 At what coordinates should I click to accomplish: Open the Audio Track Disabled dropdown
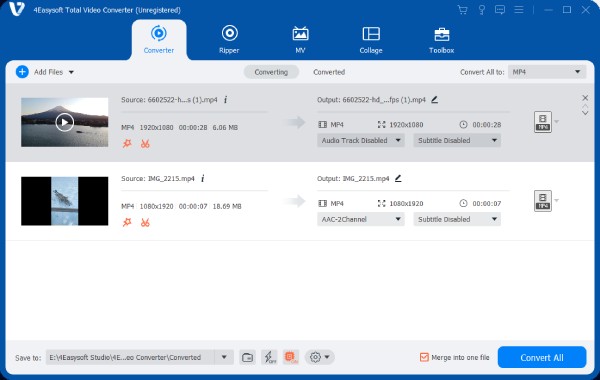coord(360,140)
